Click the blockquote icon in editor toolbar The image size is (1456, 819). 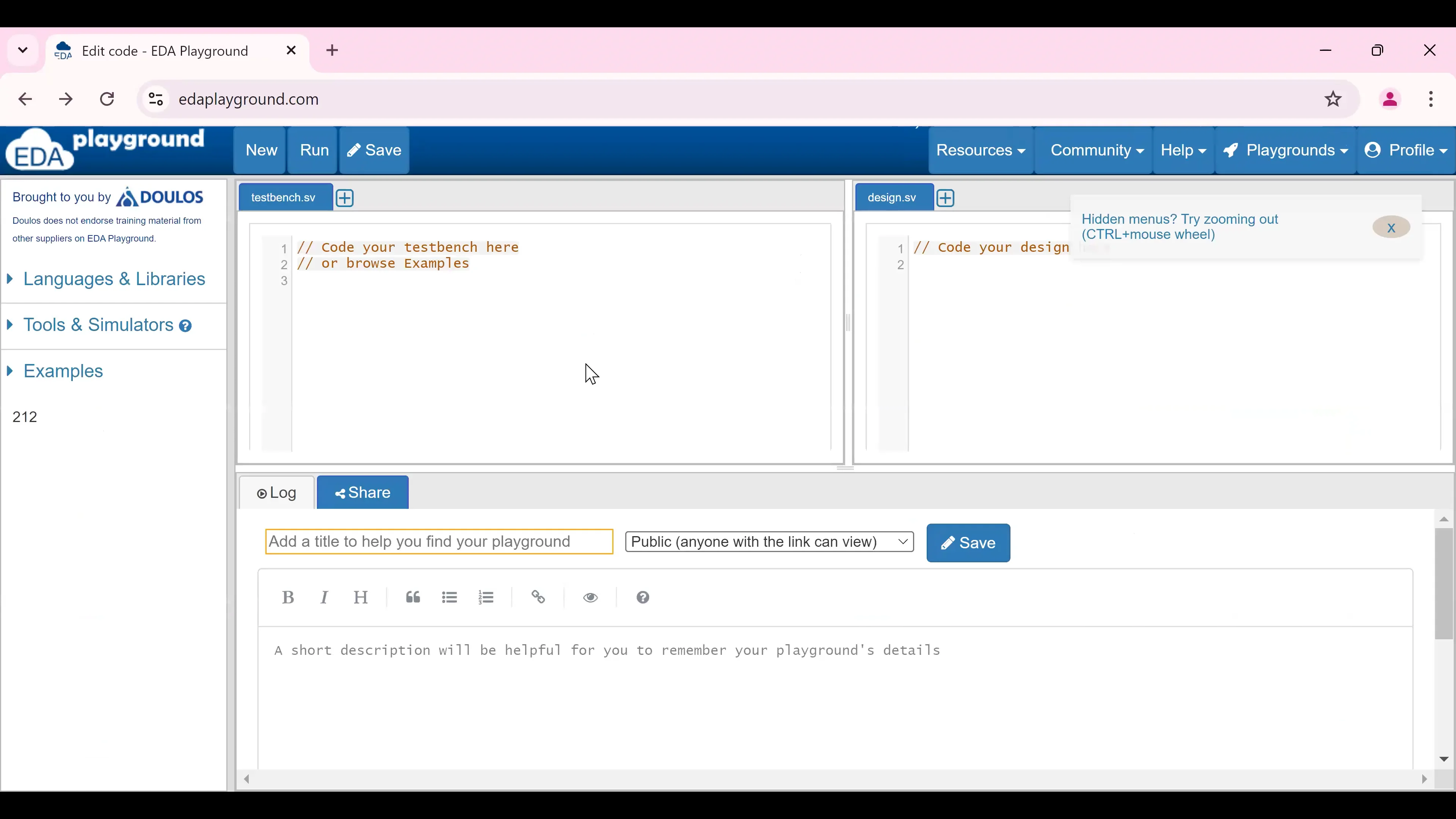point(413,598)
